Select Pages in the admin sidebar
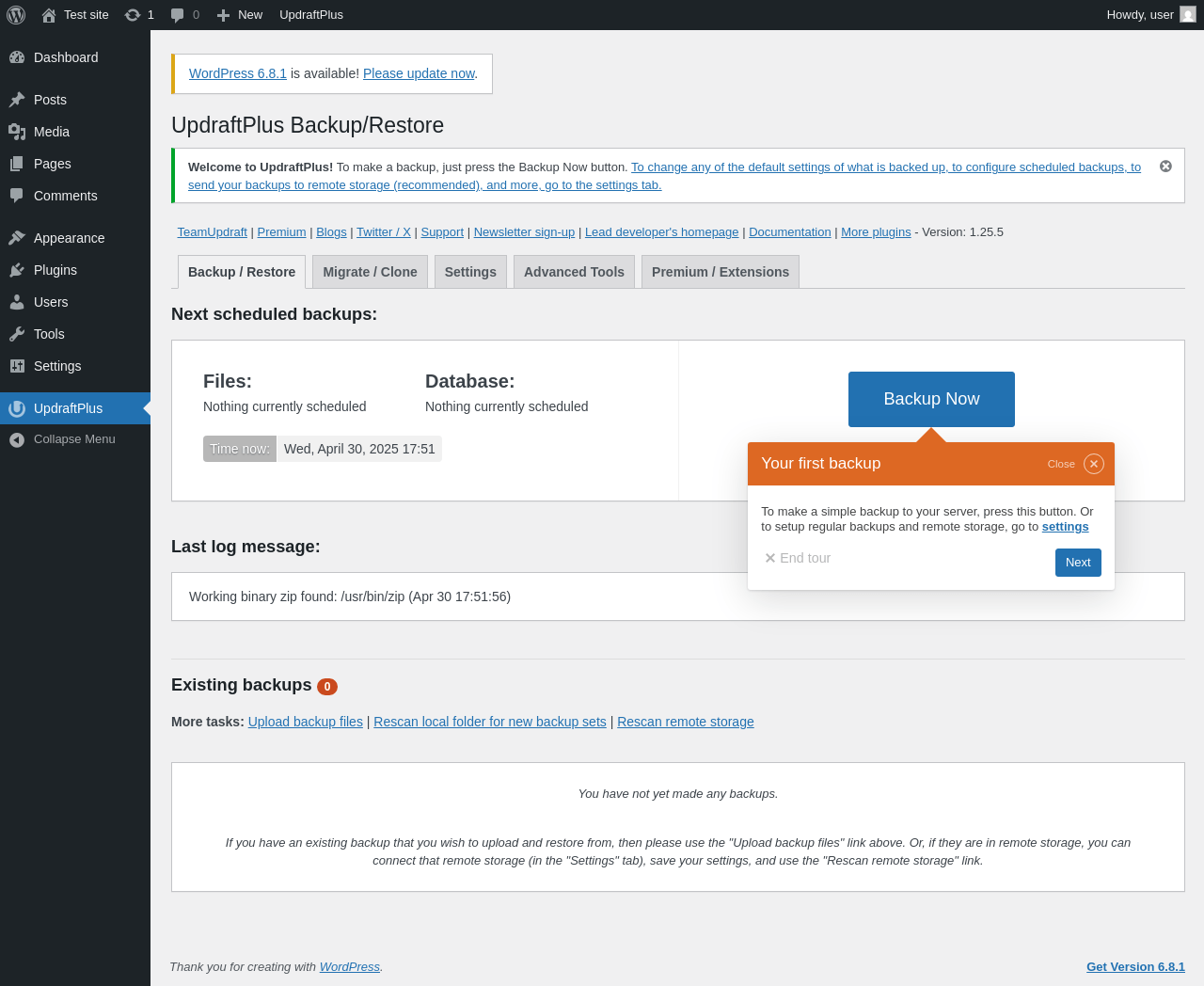The width and height of the screenshot is (1204, 986). 53,164
